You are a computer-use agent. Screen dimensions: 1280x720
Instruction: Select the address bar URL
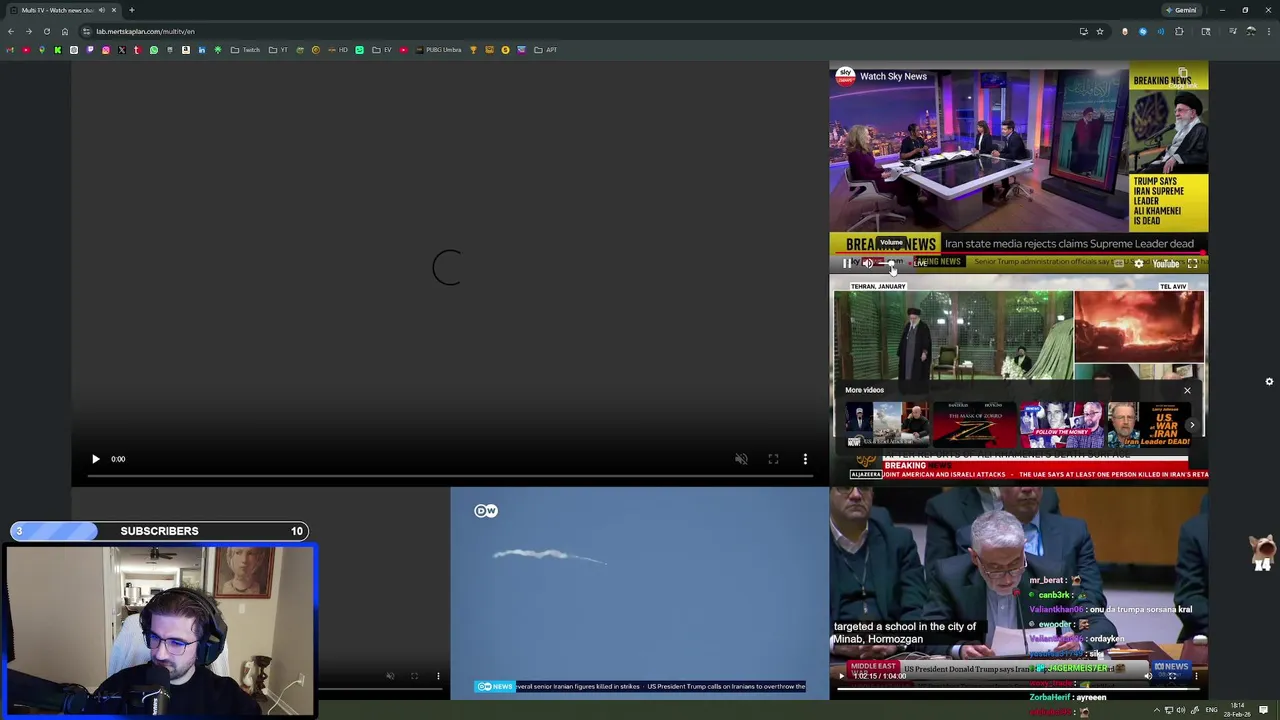tap(145, 31)
